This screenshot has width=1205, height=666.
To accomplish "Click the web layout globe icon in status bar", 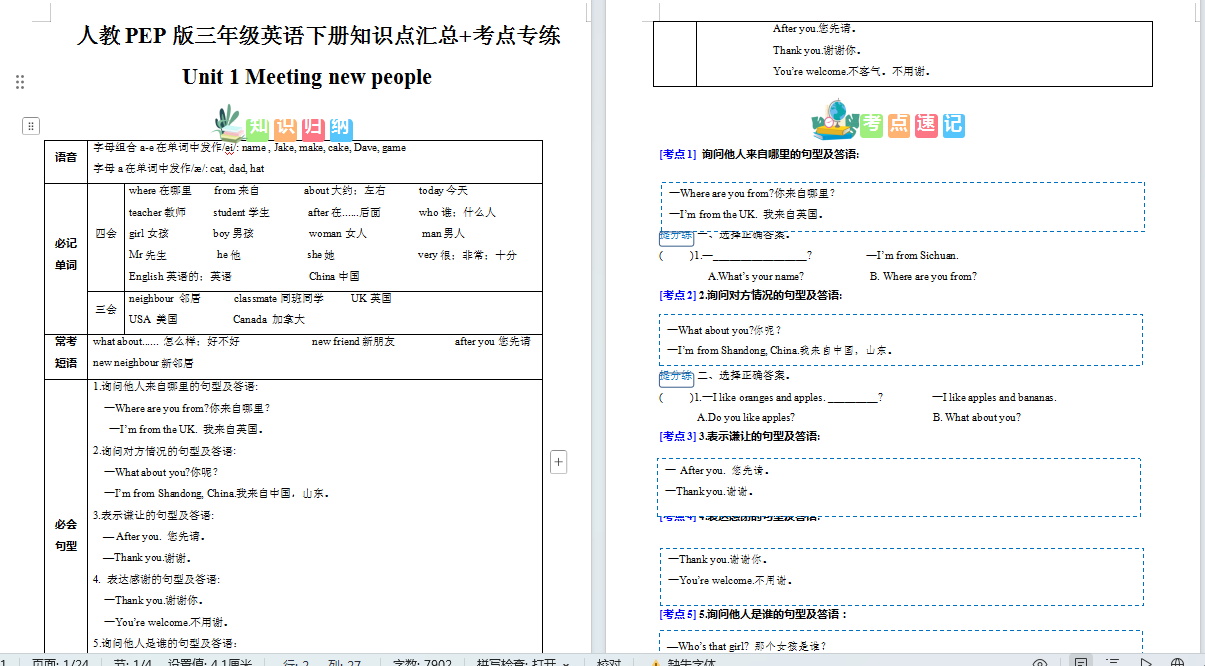I will [x=1178, y=662].
